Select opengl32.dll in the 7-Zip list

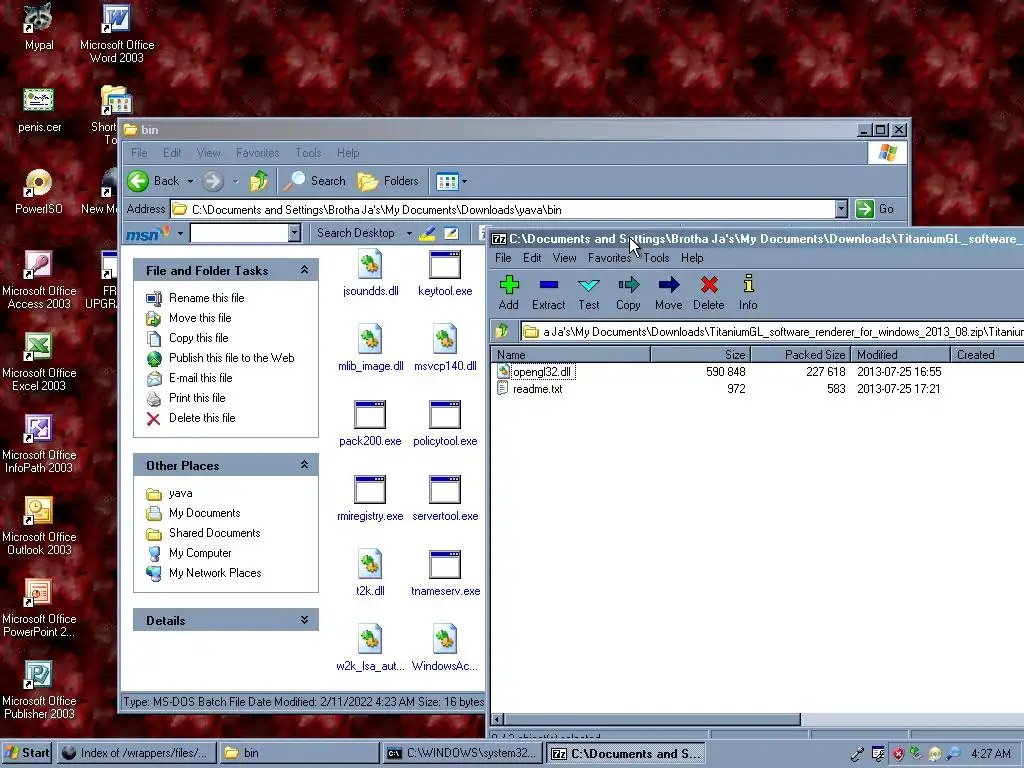tap(541, 372)
